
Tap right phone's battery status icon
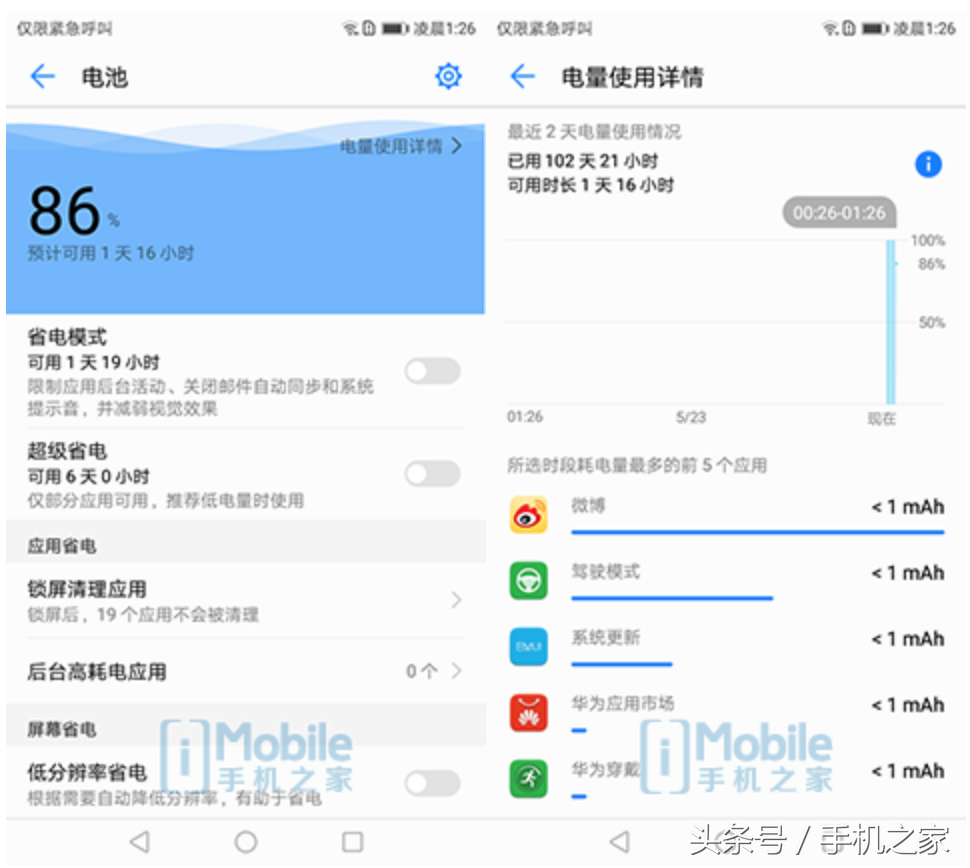(875, 28)
